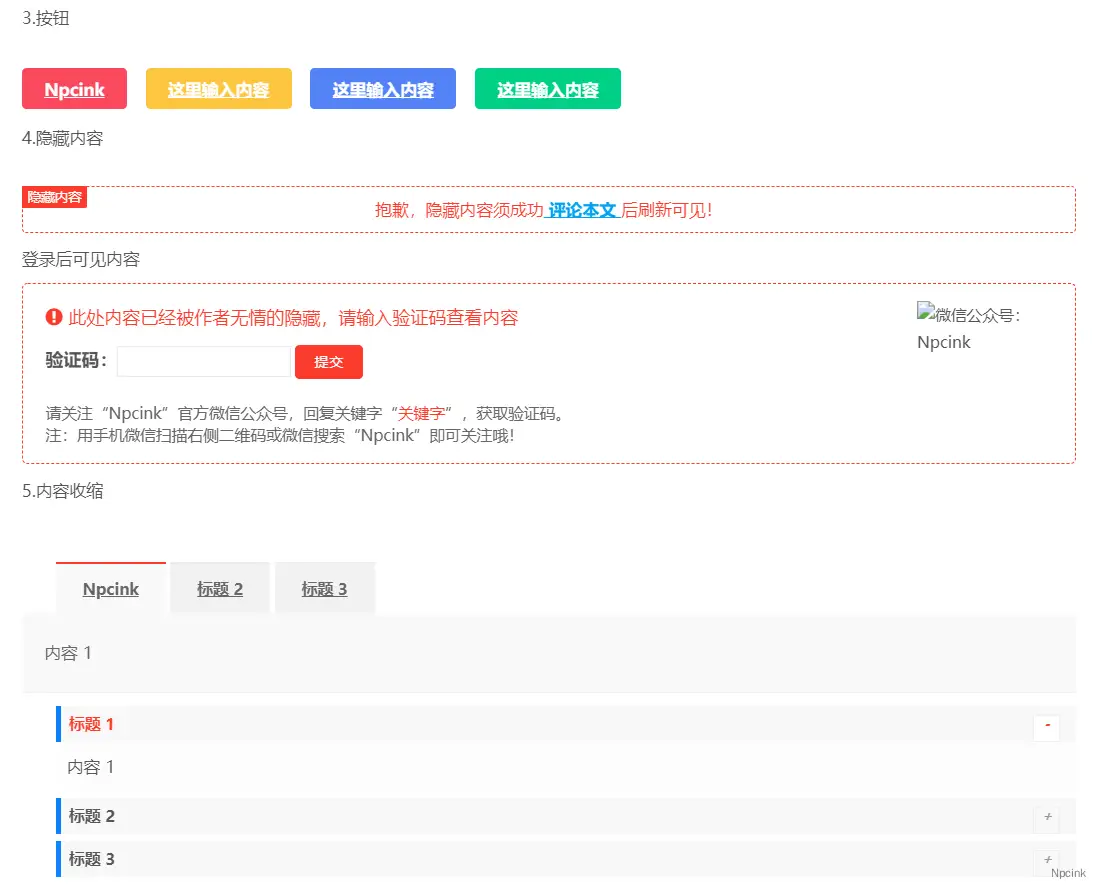Screen dimensions: 1096x889
Task: Click inside the 验证码 input field
Action: pos(203,361)
